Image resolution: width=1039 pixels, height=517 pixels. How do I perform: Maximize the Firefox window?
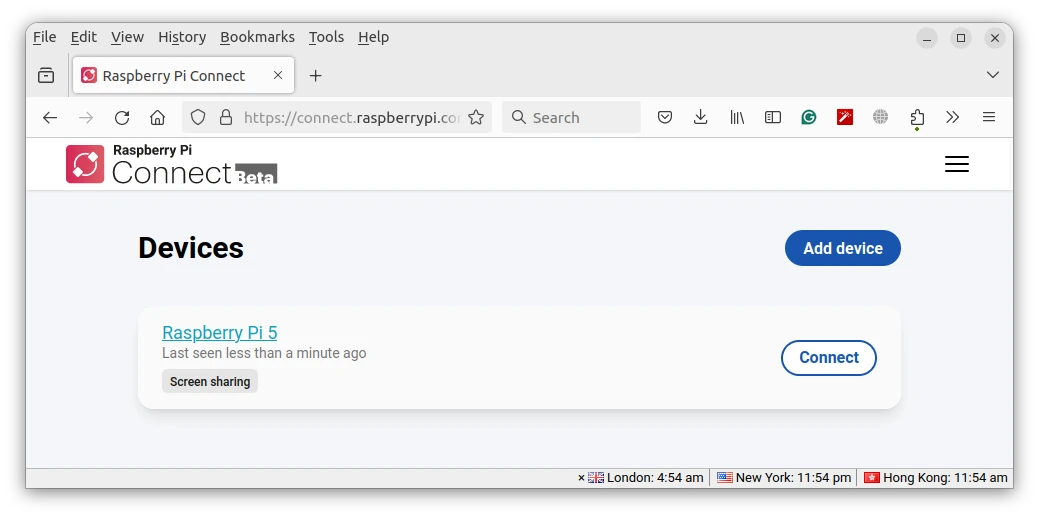pos(961,38)
